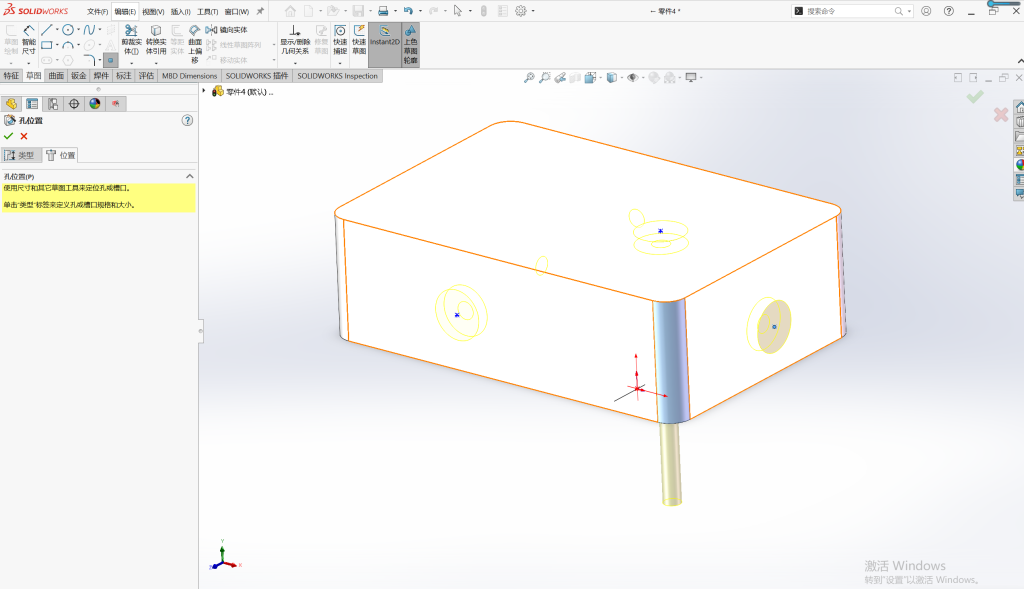This screenshot has height=589, width=1024.
Task: Select Mirror Entities (镜向实体)
Action: point(227,30)
